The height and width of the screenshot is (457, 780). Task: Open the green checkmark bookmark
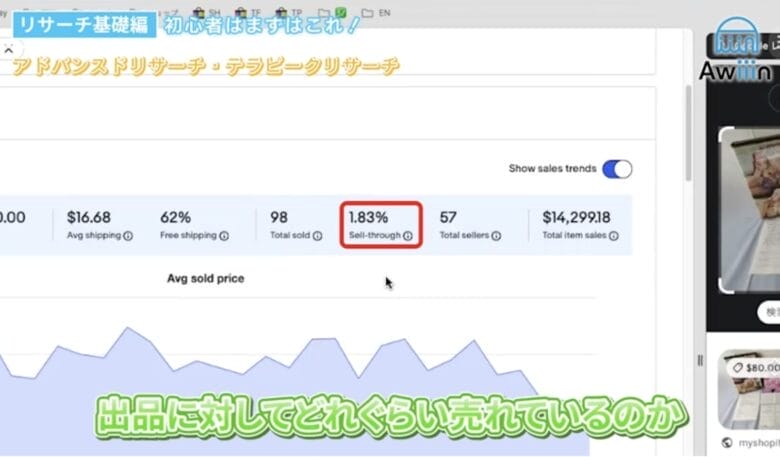(x=341, y=12)
